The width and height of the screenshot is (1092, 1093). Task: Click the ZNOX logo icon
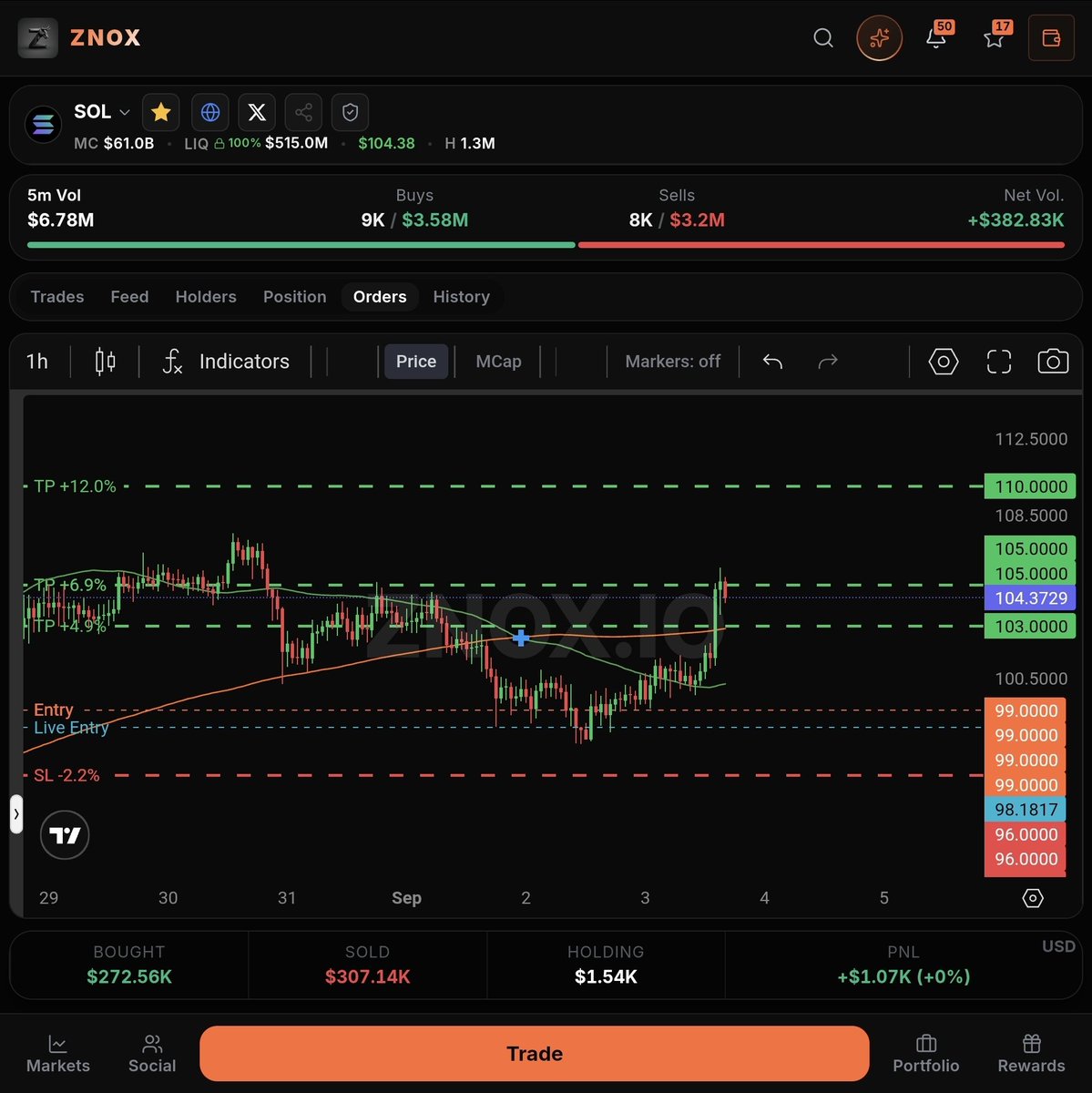(x=37, y=38)
